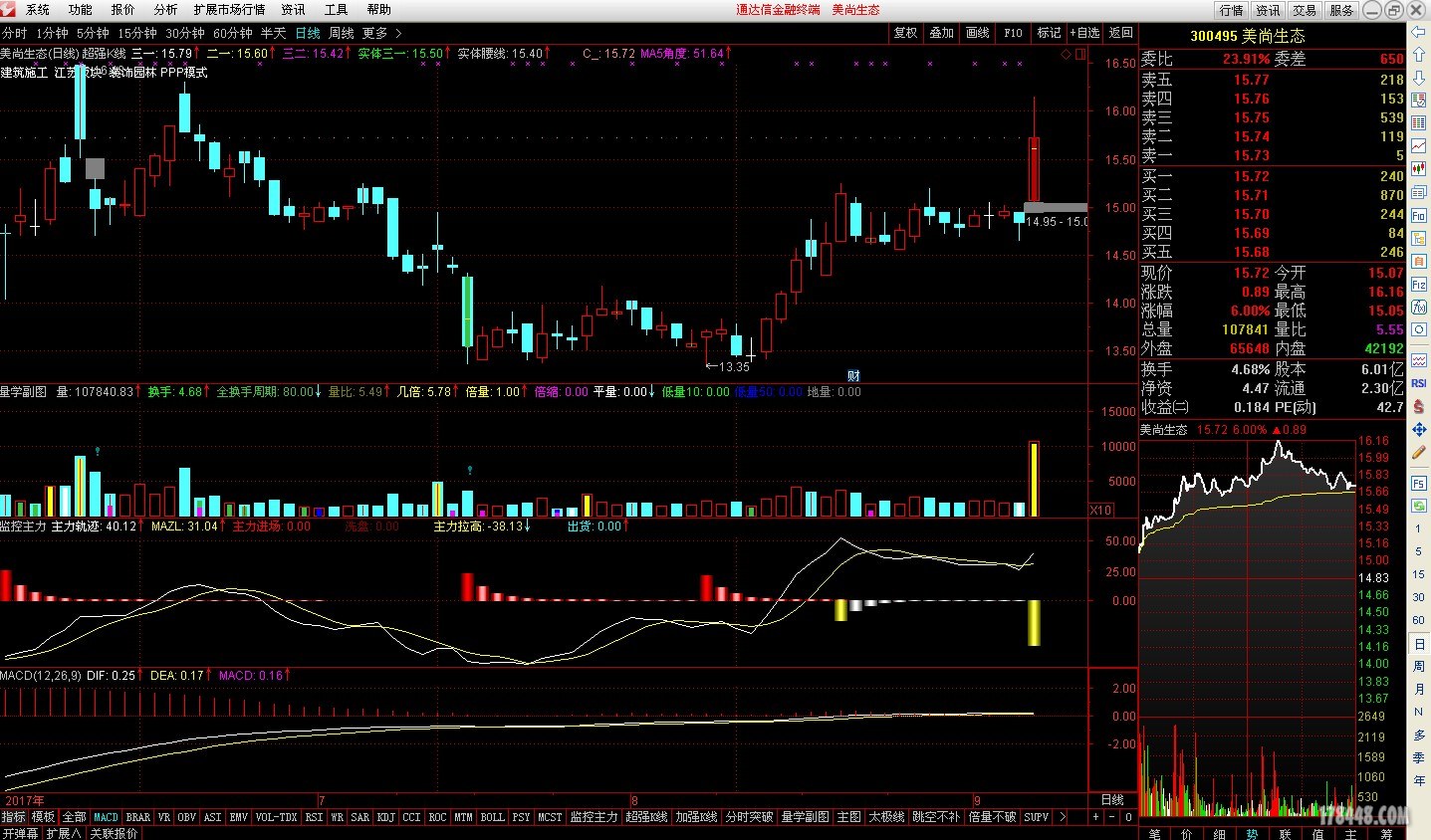
Task: Expand more indicator tabs with arrow after SUPV
Action: pos(1062,817)
